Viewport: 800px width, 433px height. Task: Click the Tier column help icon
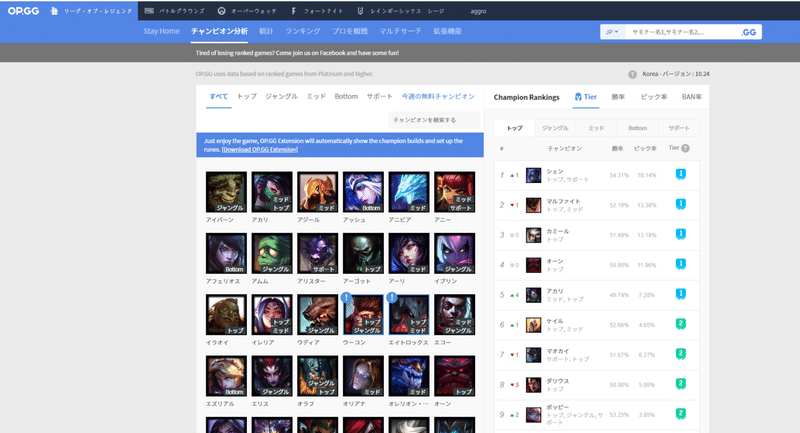coord(685,148)
